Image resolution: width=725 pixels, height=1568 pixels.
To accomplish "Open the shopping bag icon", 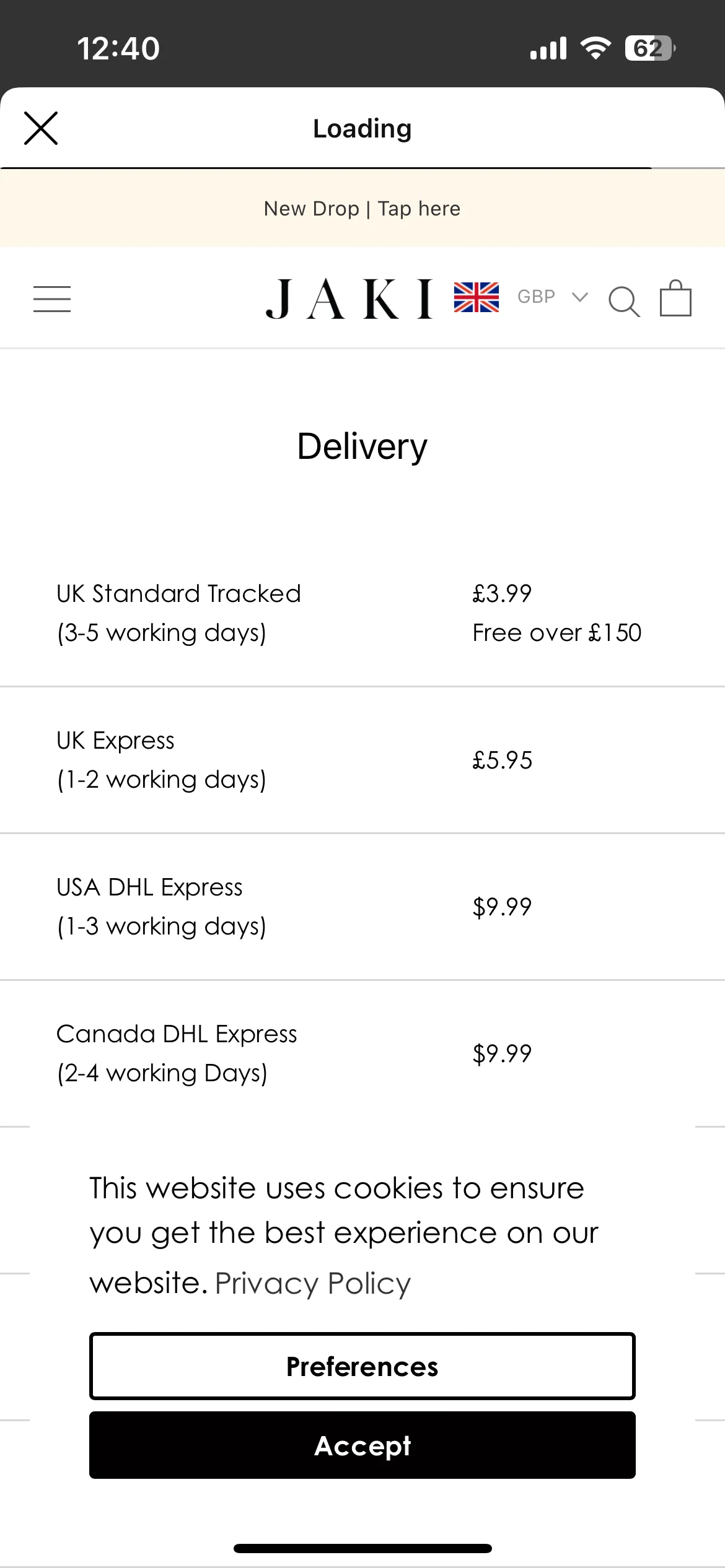I will pyautogui.click(x=675, y=298).
